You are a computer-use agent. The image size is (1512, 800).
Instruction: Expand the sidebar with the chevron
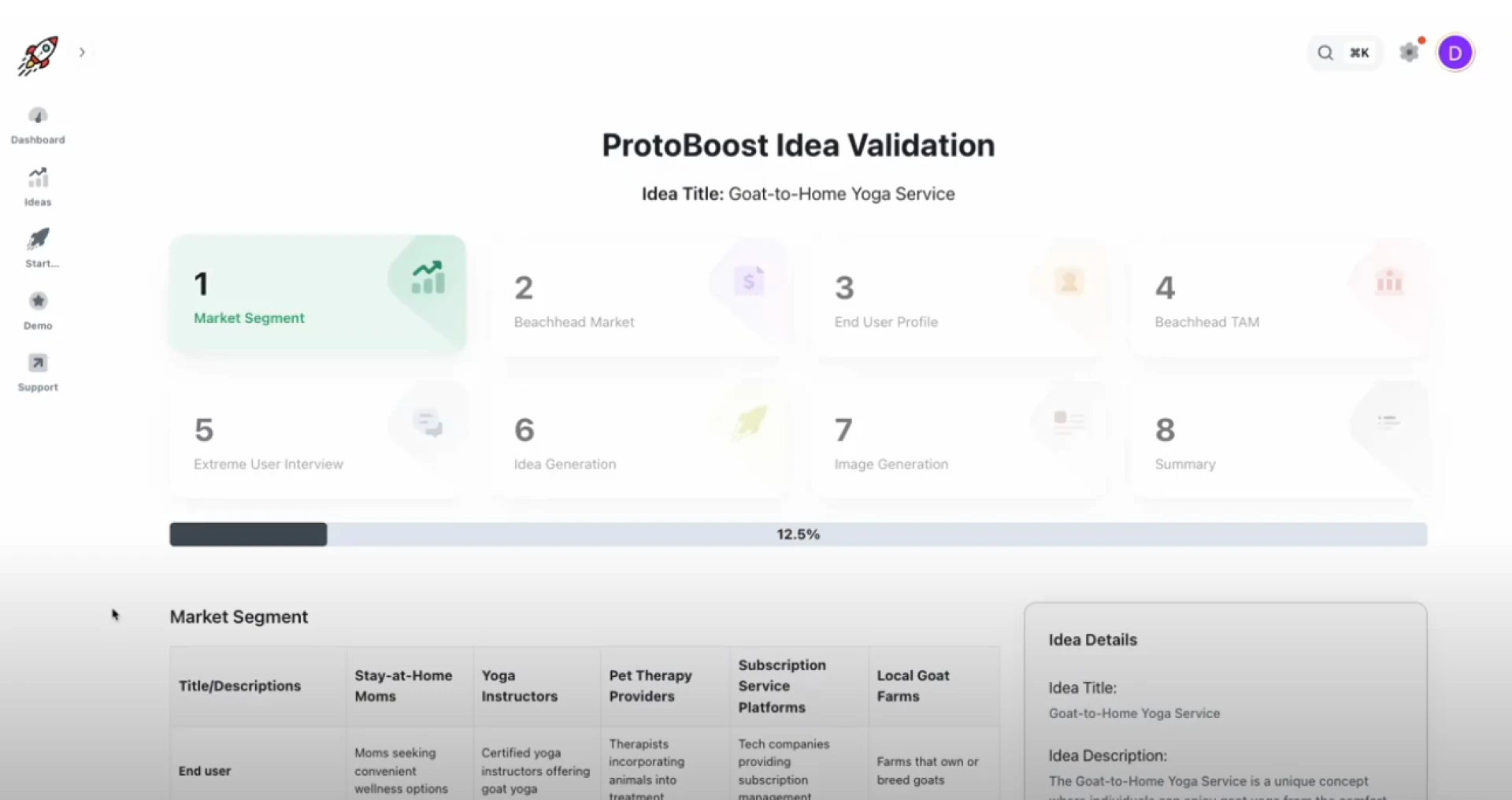click(82, 52)
